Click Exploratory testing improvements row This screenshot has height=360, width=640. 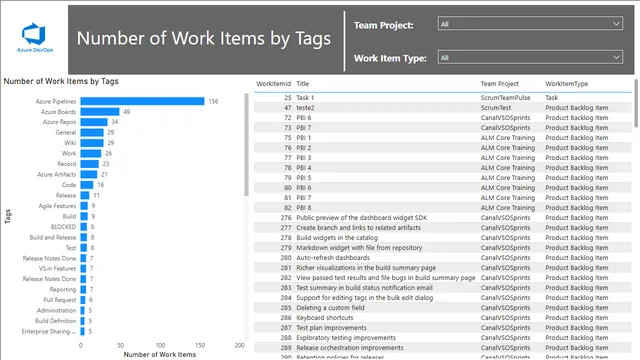point(442,338)
